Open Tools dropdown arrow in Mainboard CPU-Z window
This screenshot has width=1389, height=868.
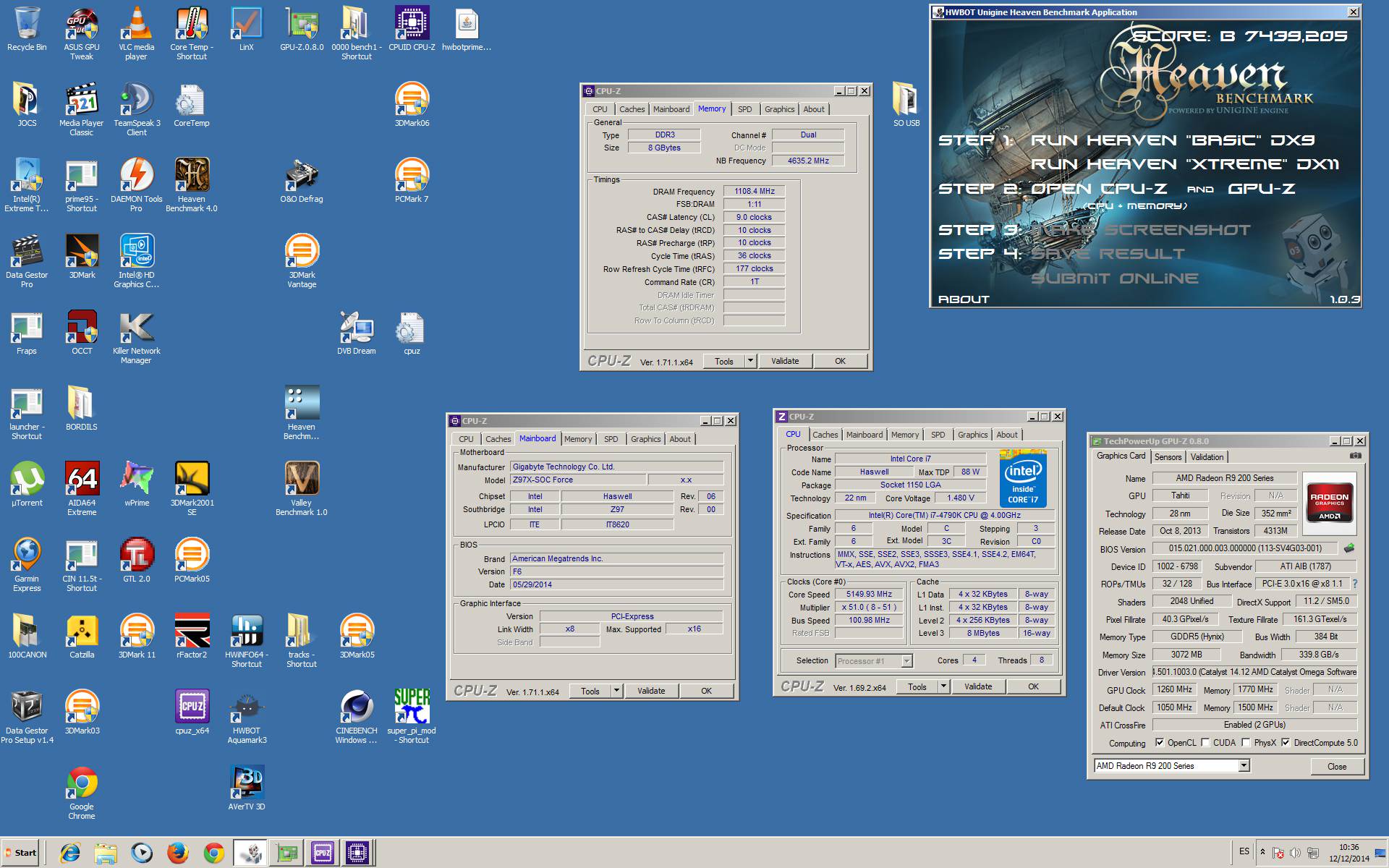[x=616, y=691]
